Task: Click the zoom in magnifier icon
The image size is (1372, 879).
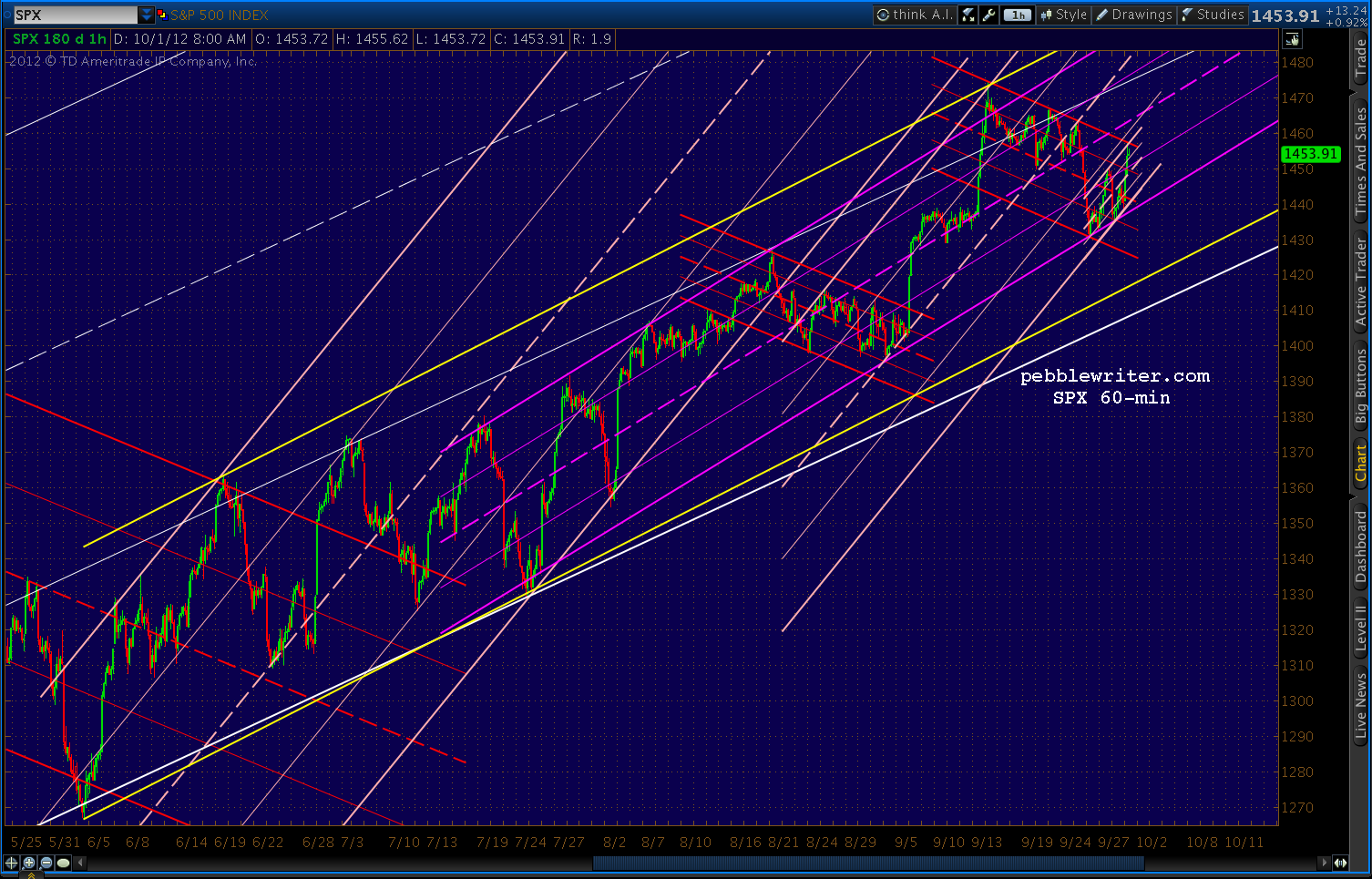Action: coord(29,863)
